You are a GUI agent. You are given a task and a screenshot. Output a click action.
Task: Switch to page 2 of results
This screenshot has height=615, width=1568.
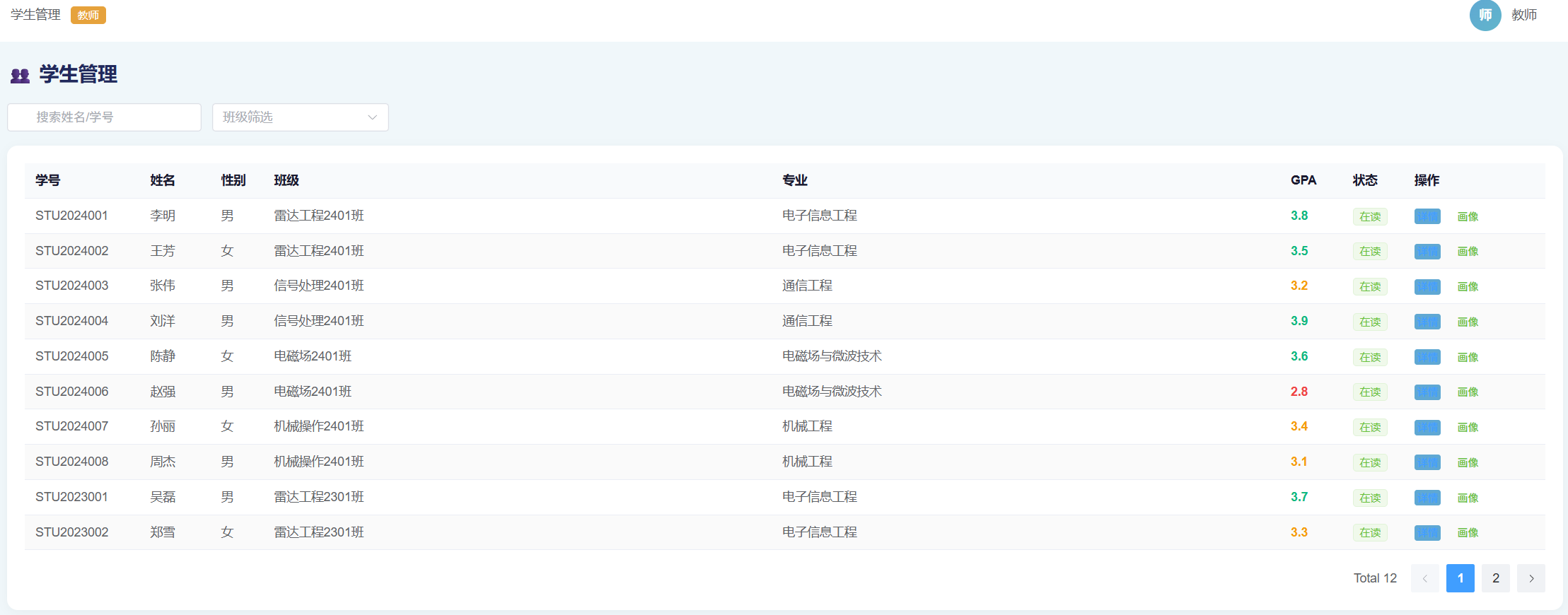[x=1495, y=578]
